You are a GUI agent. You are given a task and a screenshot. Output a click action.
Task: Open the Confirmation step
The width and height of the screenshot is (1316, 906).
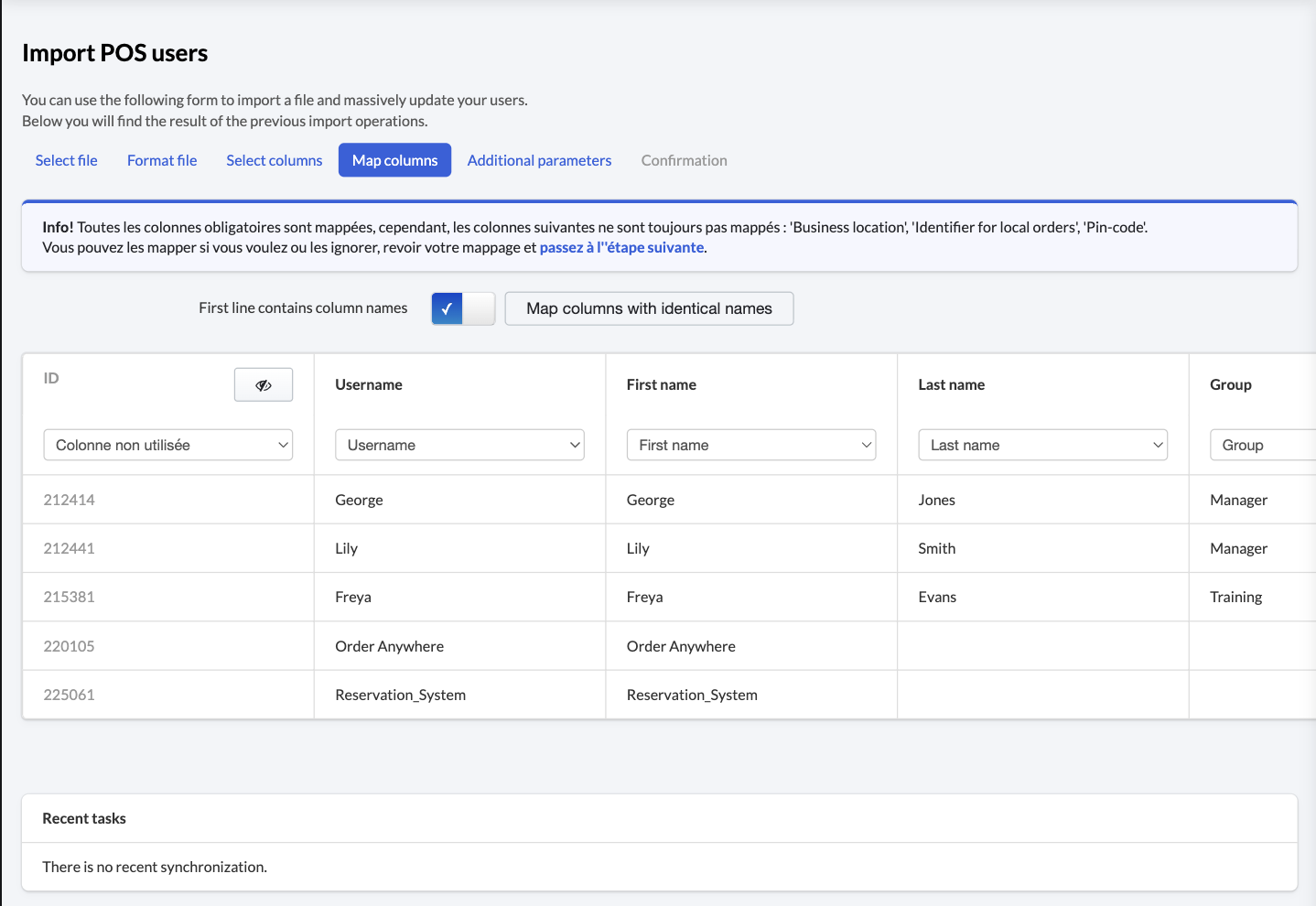[x=684, y=160]
